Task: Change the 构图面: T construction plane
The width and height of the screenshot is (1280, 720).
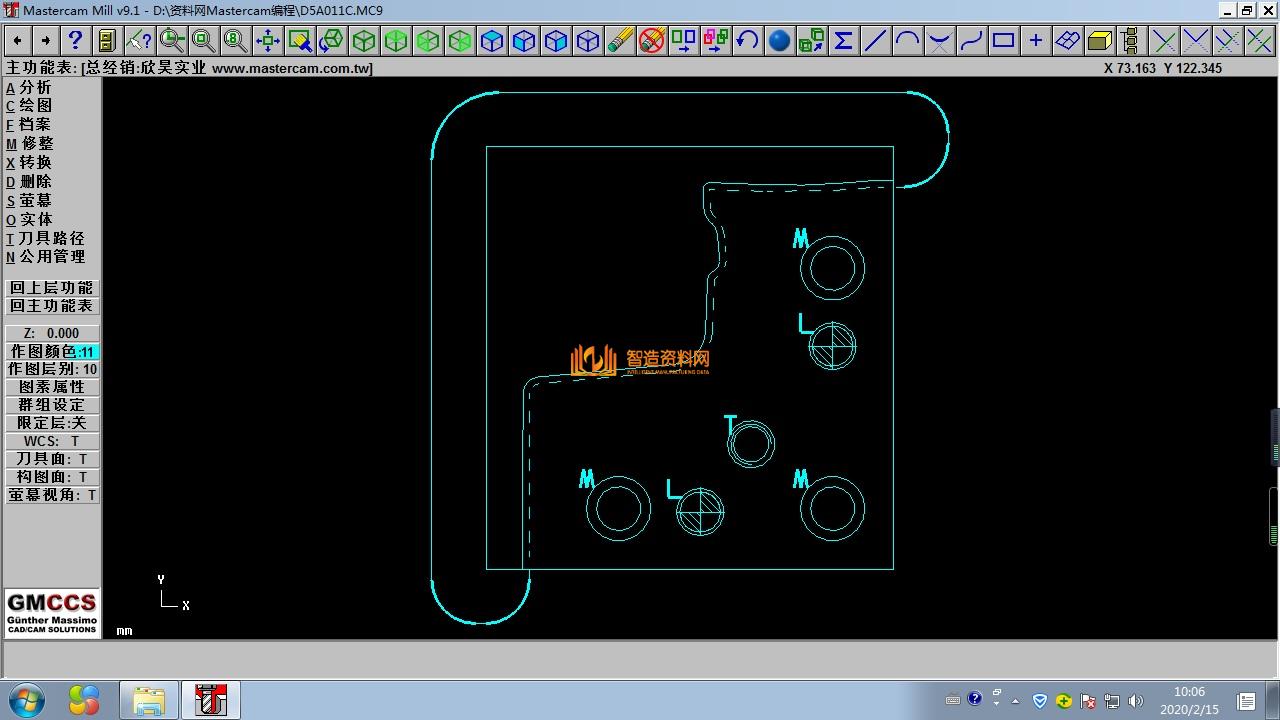Action: (52, 477)
